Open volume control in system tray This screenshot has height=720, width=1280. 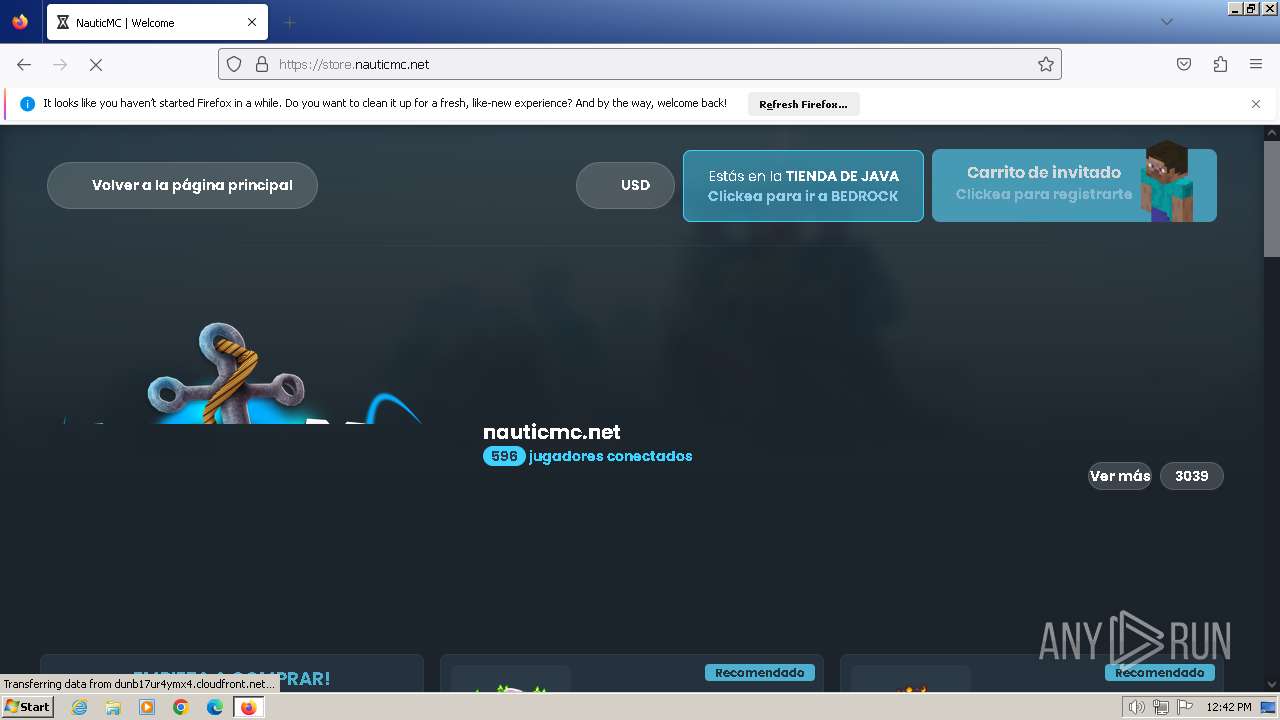coord(1136,707)
